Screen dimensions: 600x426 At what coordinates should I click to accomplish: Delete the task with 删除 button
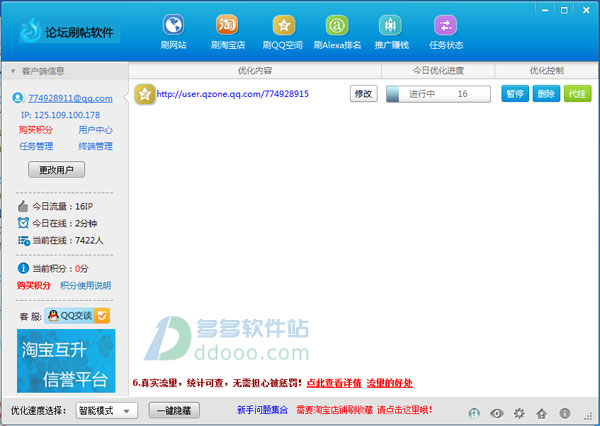coord(546,94)
